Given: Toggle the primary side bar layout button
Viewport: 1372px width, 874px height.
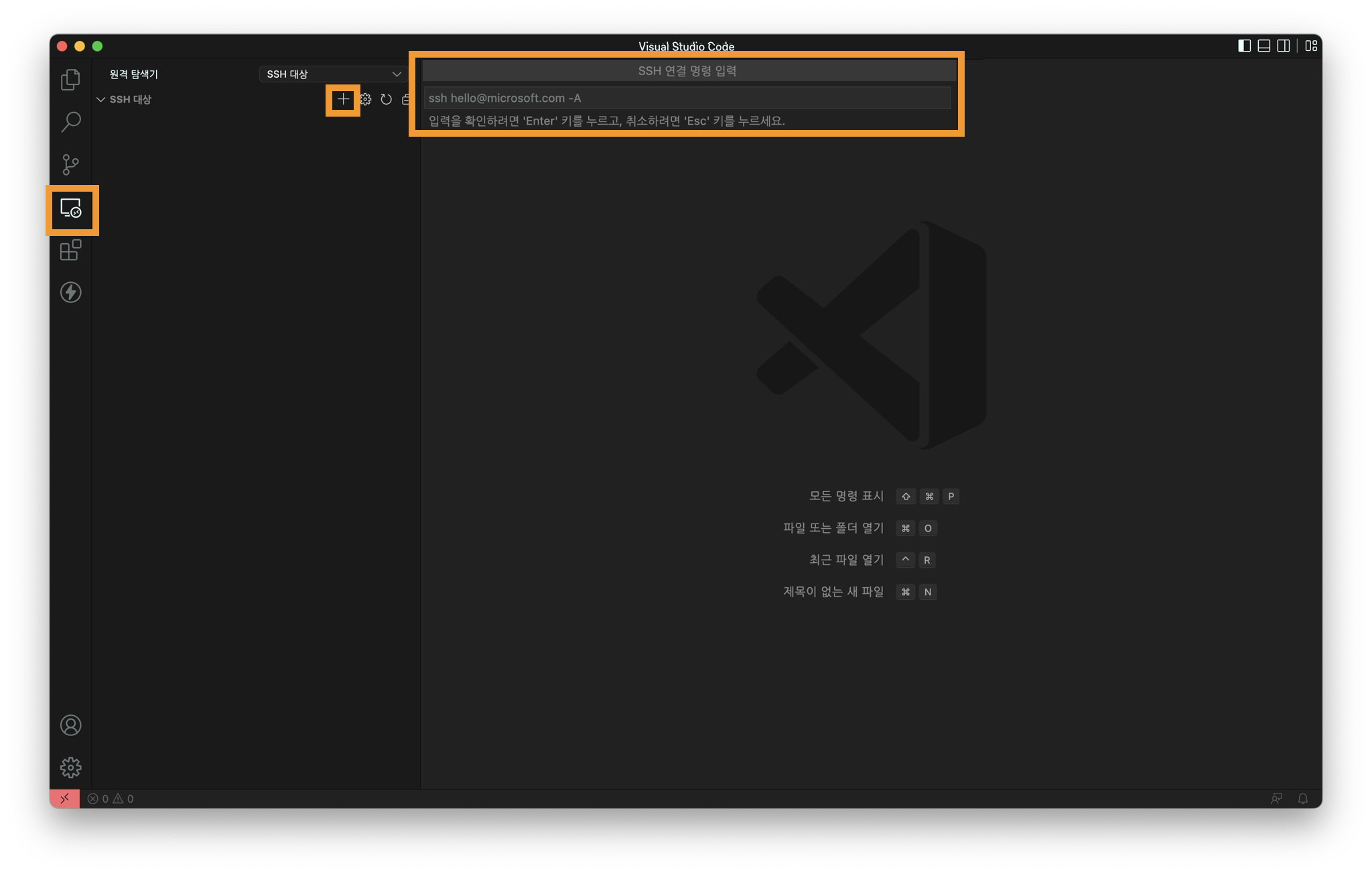Looking at the screenshot, I should [x=1244, y=46].
